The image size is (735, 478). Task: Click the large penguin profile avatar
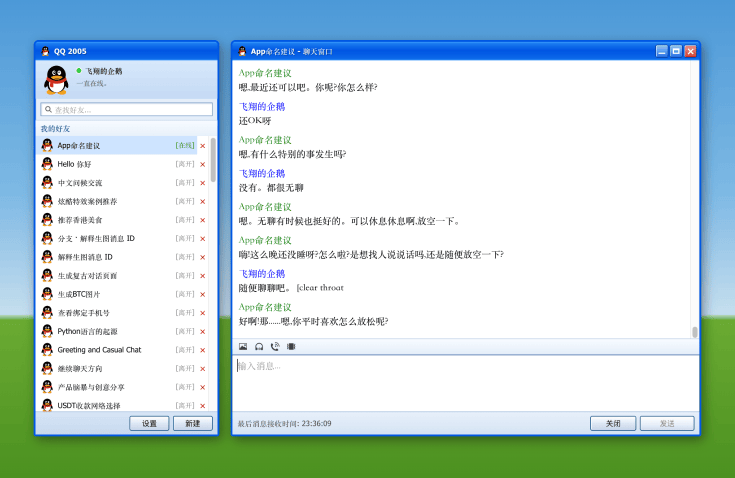[56, 80]
